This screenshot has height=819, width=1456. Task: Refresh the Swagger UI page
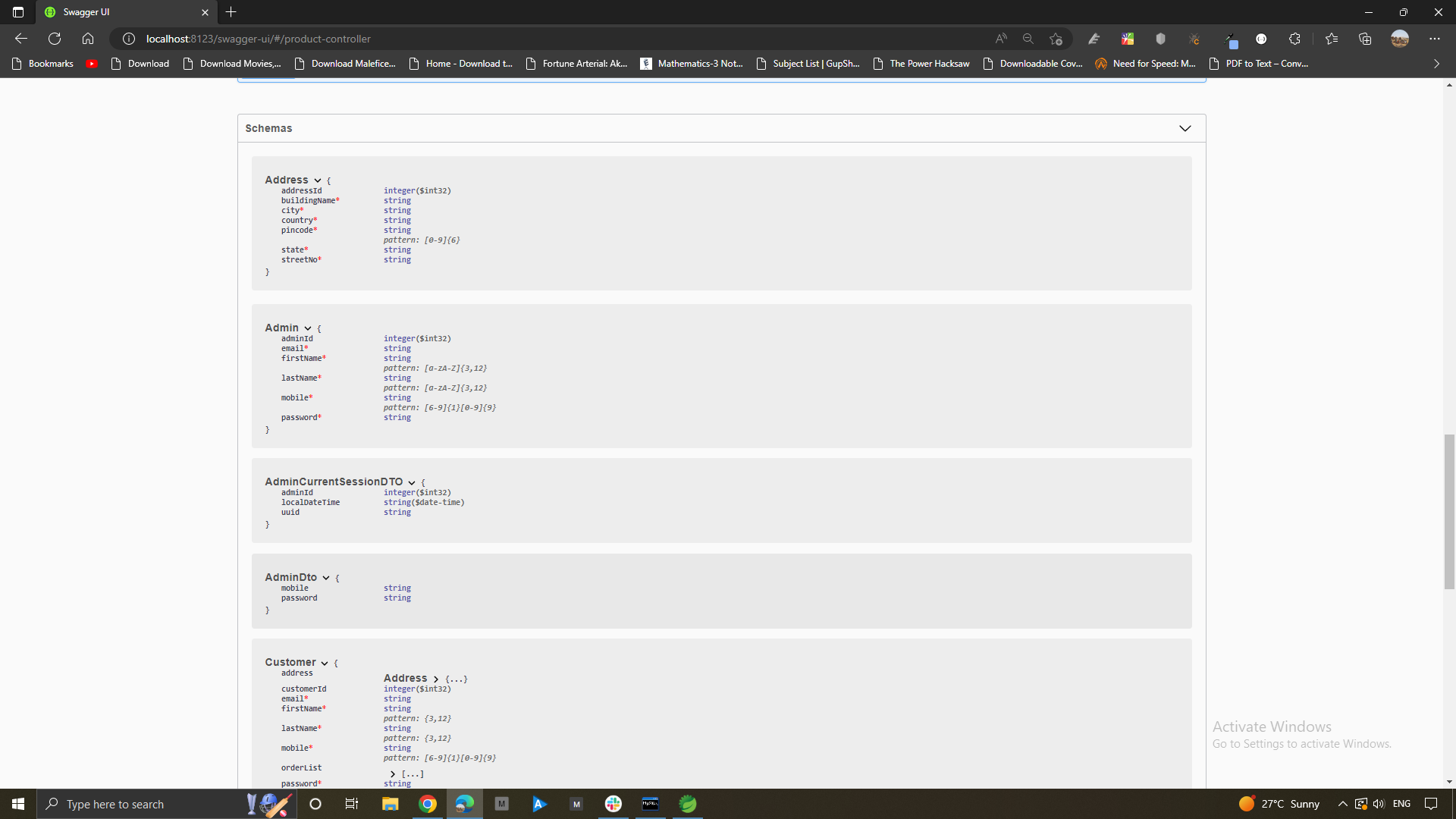pos(55,39)
